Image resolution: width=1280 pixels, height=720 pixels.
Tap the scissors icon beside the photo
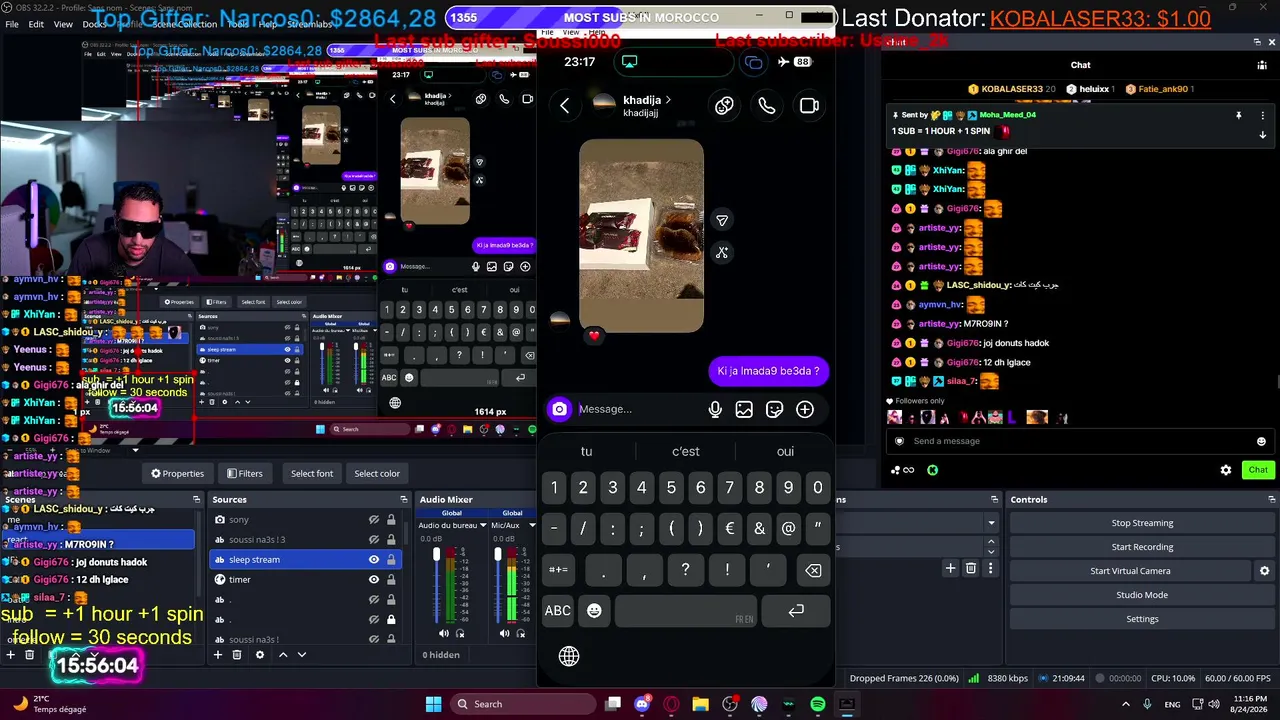(x=722, y=253)
